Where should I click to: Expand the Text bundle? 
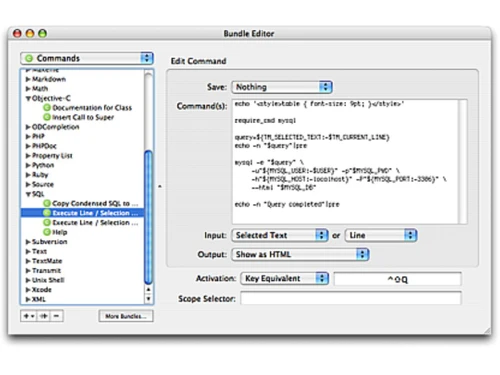[x=28, y=252]
